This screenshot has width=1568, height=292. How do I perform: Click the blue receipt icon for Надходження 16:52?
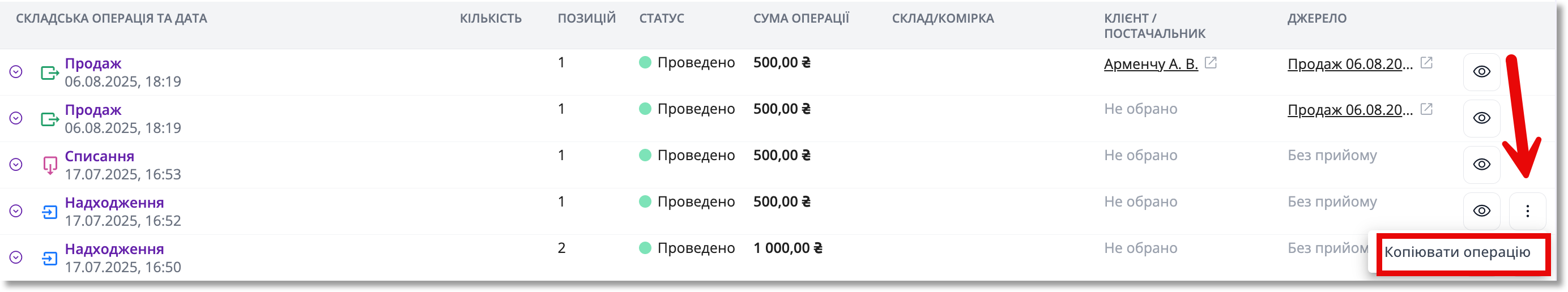coord(50,212)
